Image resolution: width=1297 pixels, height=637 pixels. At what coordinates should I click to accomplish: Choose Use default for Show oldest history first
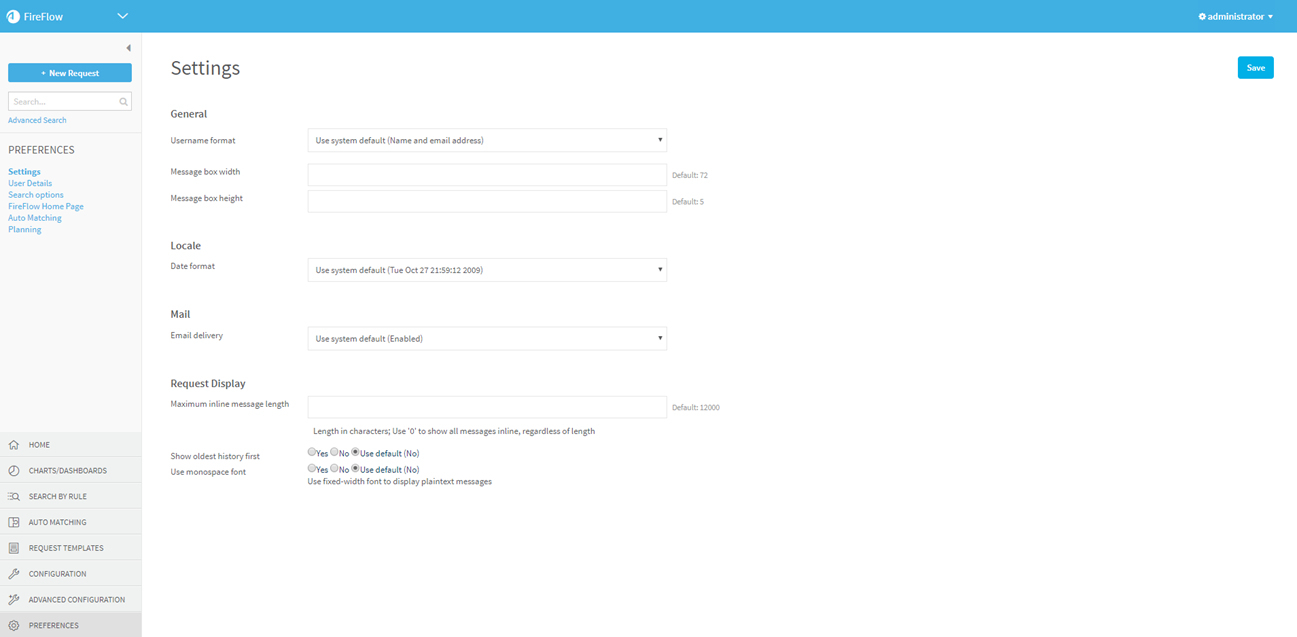click(x=355, y=452)
